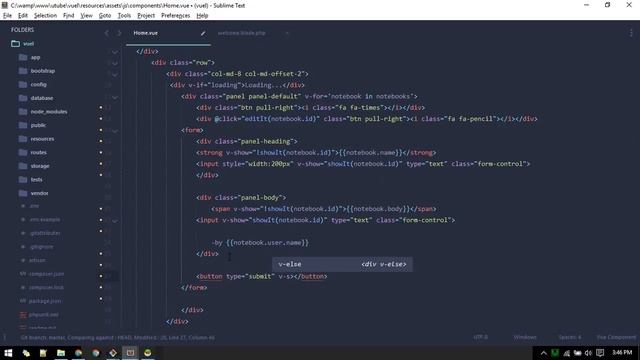Change the Vue Component syntax selector
This screenshot has width=640, height=360.
click(x=616, y=337)
